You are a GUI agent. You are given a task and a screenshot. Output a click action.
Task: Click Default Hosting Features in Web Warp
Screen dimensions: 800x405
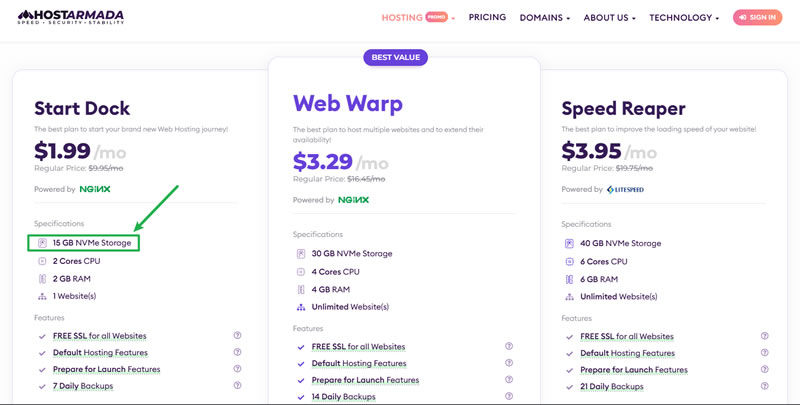(x=359, y=363)
